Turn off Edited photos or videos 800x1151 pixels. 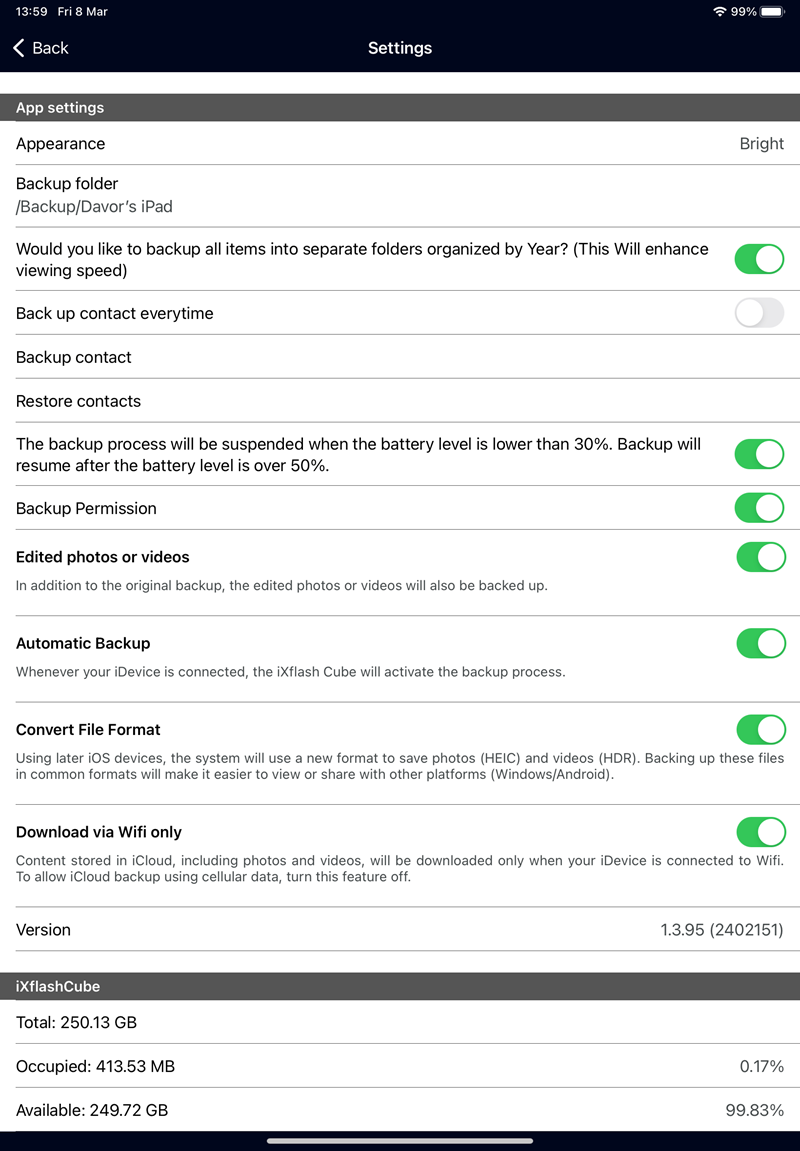click(760, 557)
